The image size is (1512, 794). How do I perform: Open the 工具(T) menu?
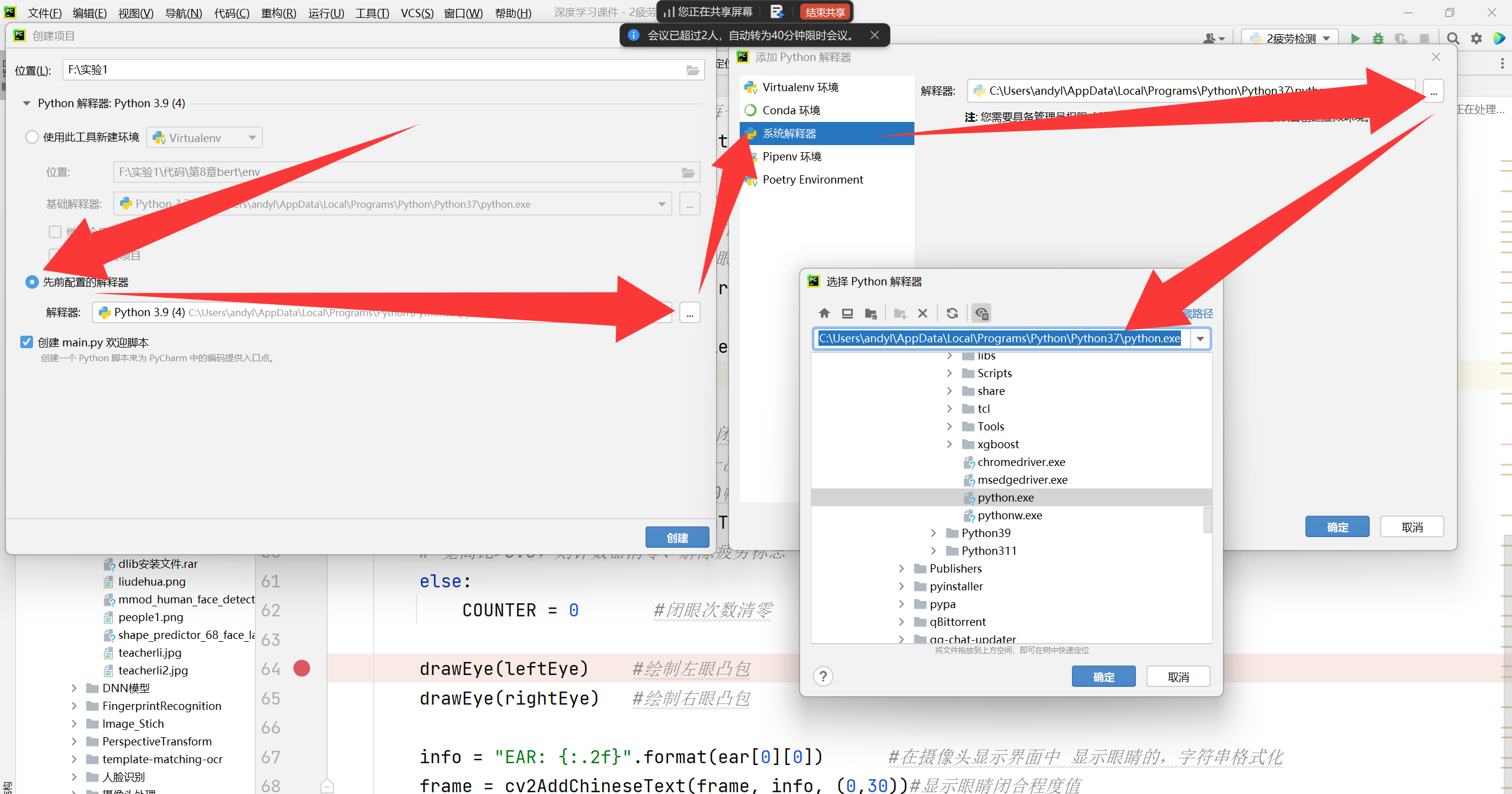click(x=372, y=12)
